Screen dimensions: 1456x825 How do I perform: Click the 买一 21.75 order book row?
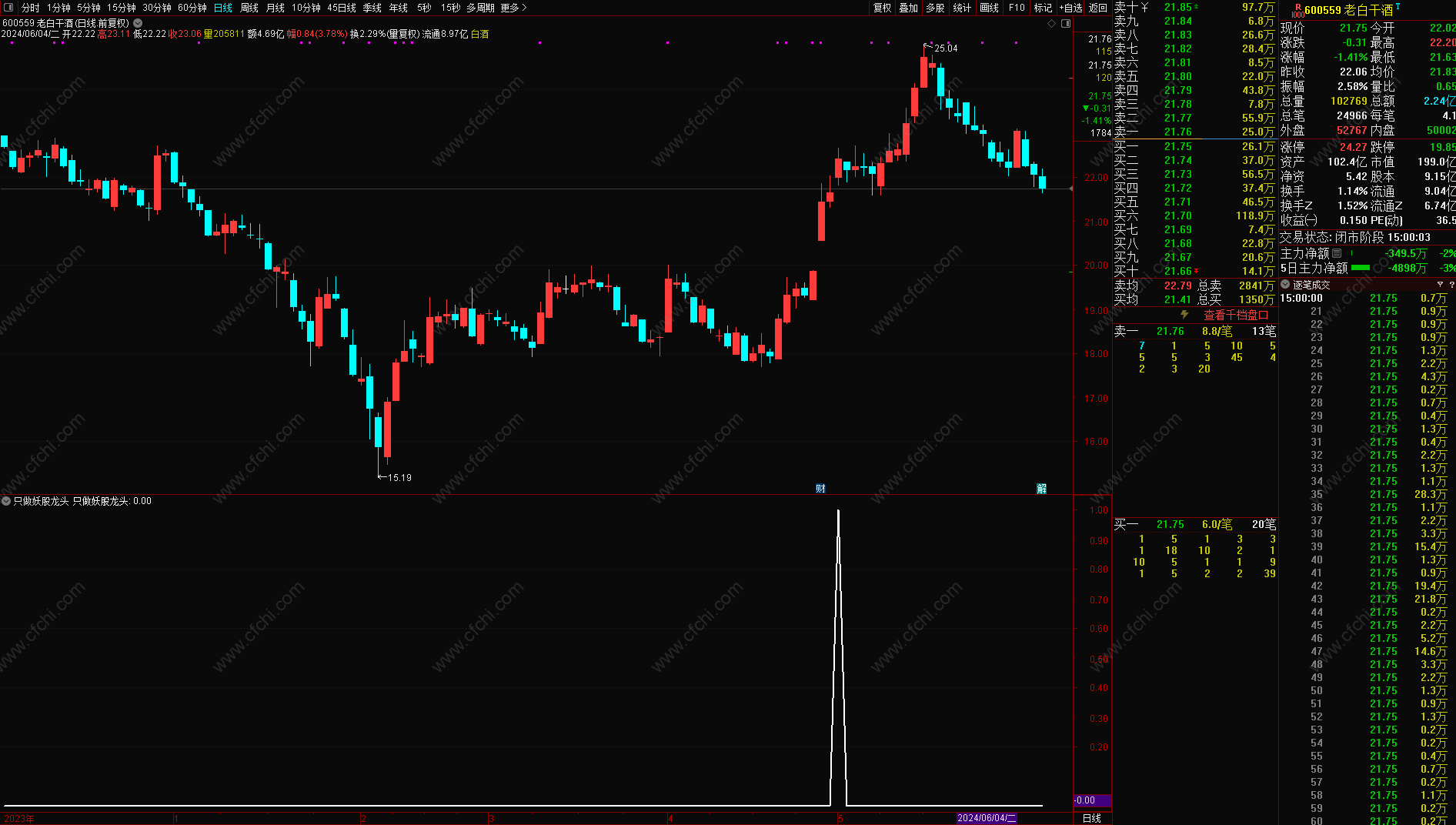point(1195,146)
